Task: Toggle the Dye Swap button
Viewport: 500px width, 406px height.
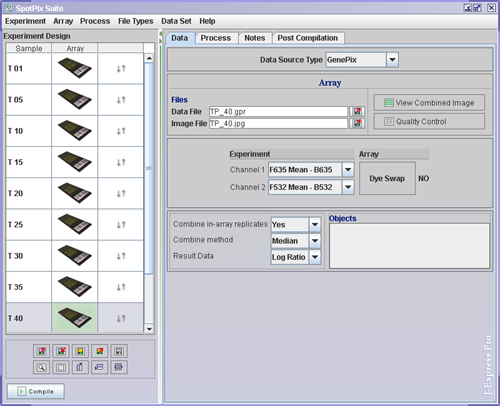Action: (387, 178)
